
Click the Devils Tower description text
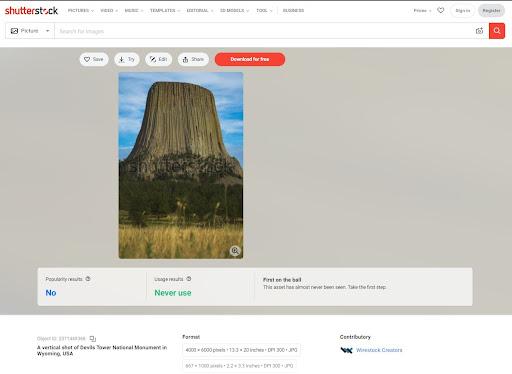[x=102, y=350]
